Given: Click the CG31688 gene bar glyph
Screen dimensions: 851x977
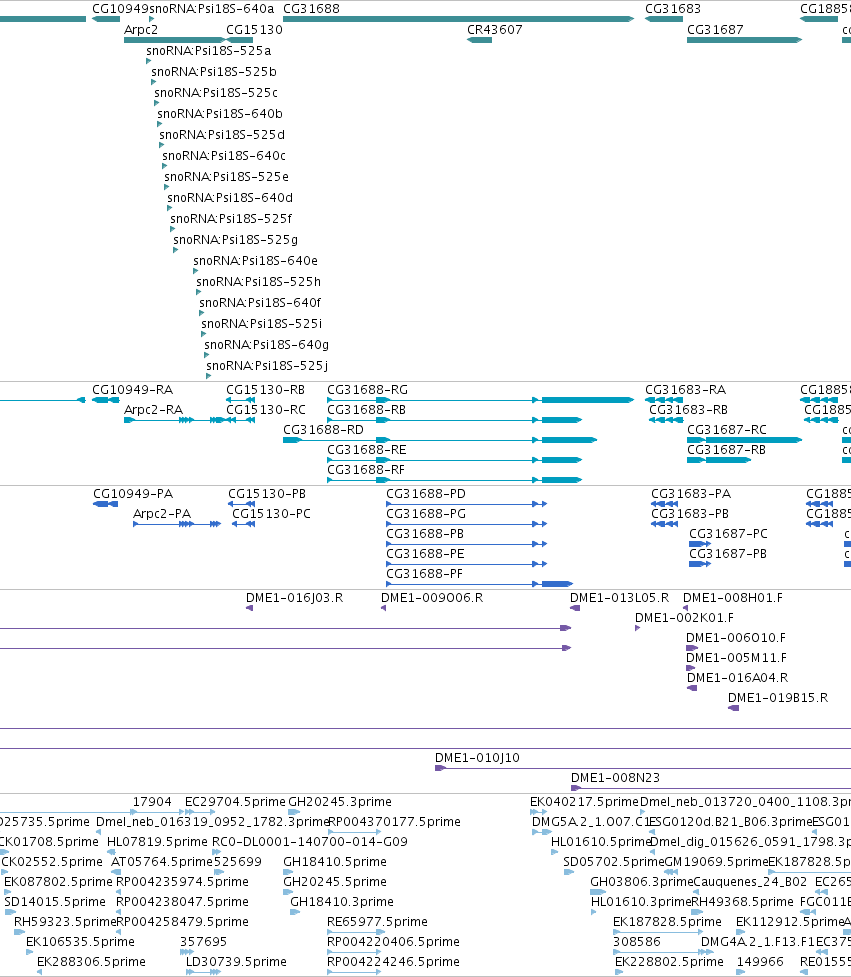Looking at the screenshot, I should tap(459, 19).
